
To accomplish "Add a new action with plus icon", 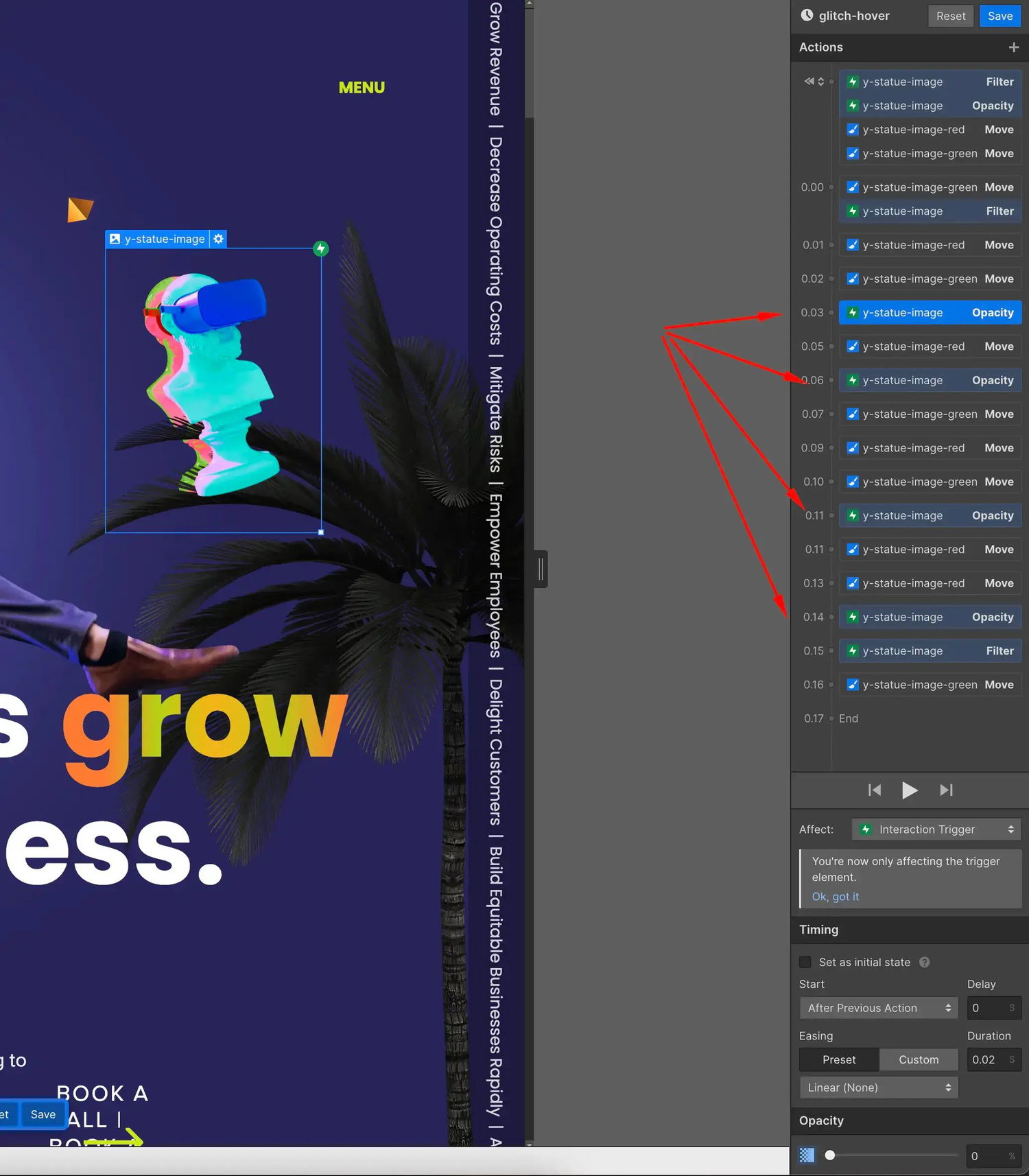I will 1013,47.
